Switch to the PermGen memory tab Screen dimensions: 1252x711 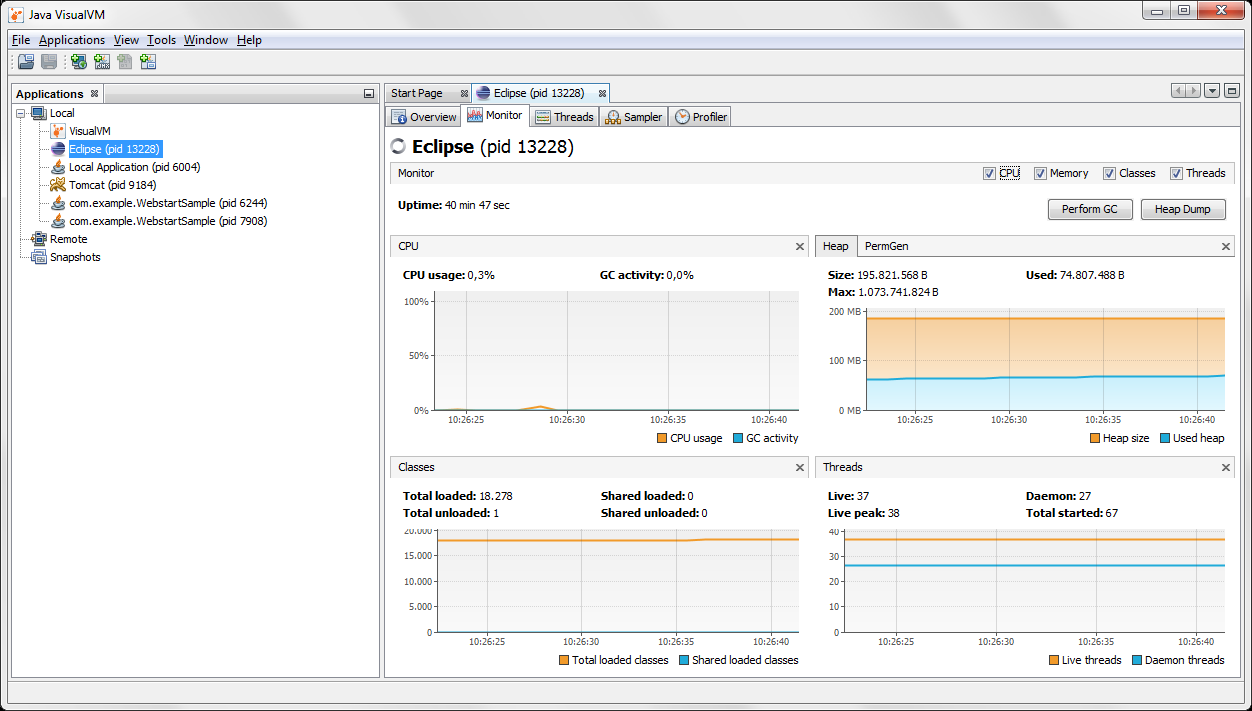click(x=886, y=246)
